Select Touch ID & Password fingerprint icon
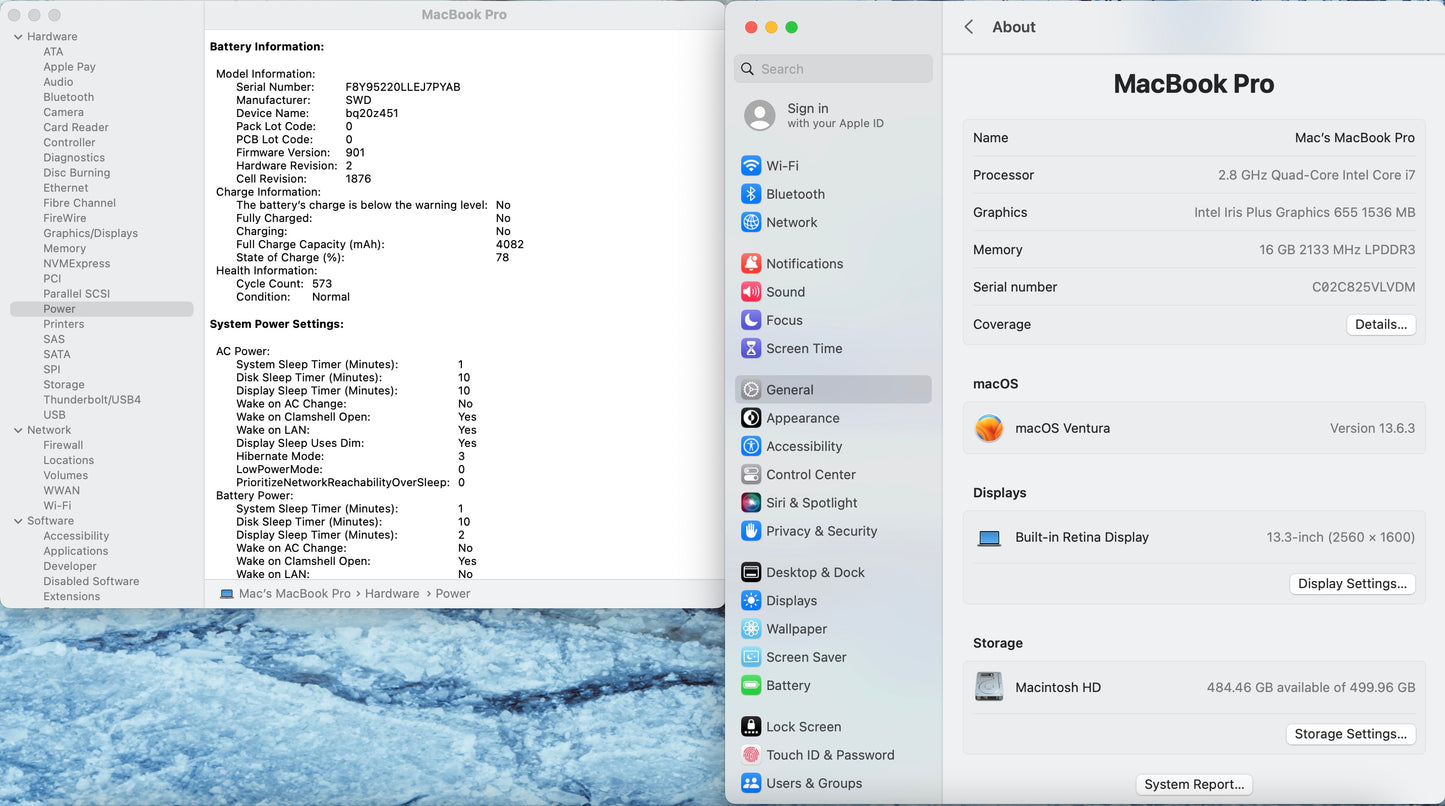Viewport: 1445px width, 806px height. tap(751, 755)
